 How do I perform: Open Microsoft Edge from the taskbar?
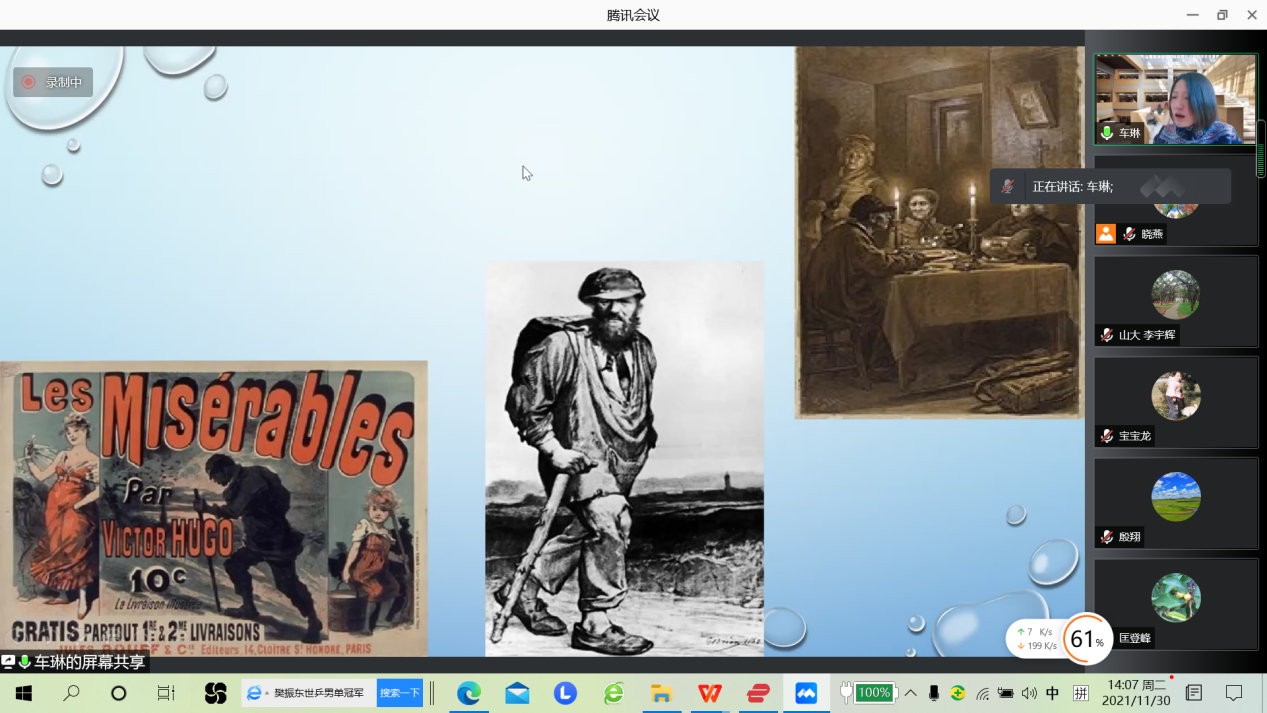pyautogui.click(x=469, y=693)
